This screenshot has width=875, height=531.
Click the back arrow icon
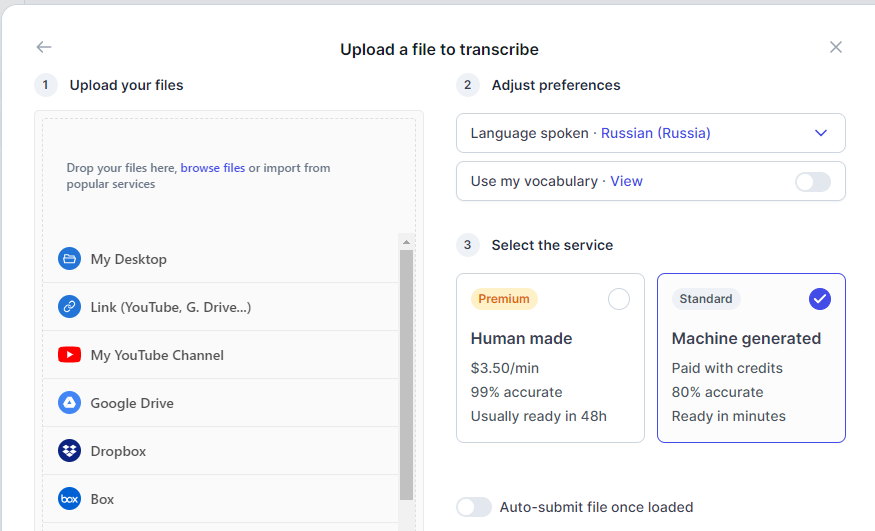pos(43,47)
